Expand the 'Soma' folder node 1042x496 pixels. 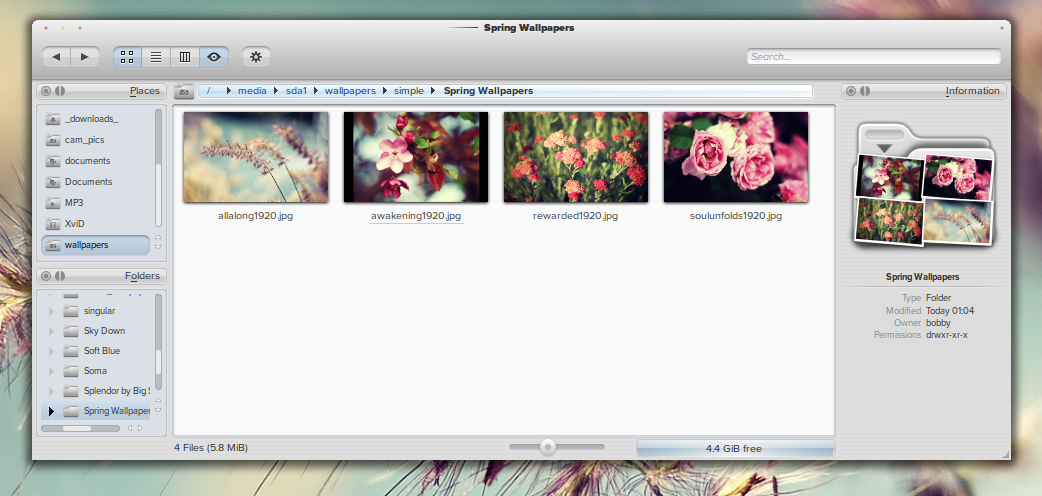pos(51,370)
